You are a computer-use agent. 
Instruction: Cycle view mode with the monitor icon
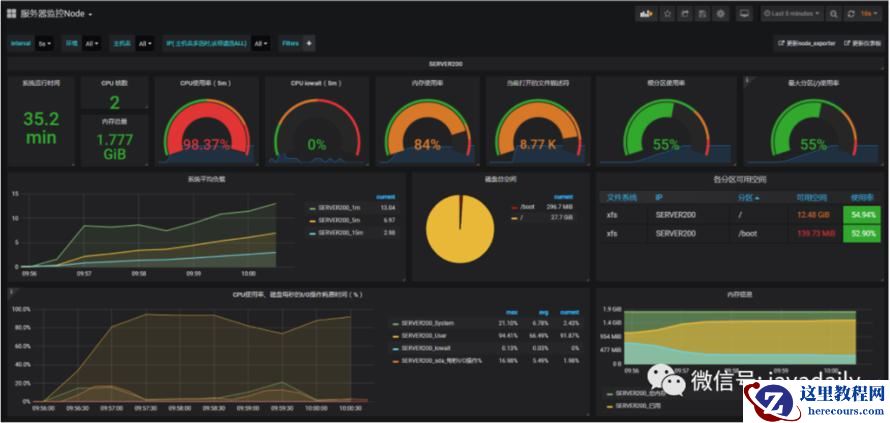(745, 14)
